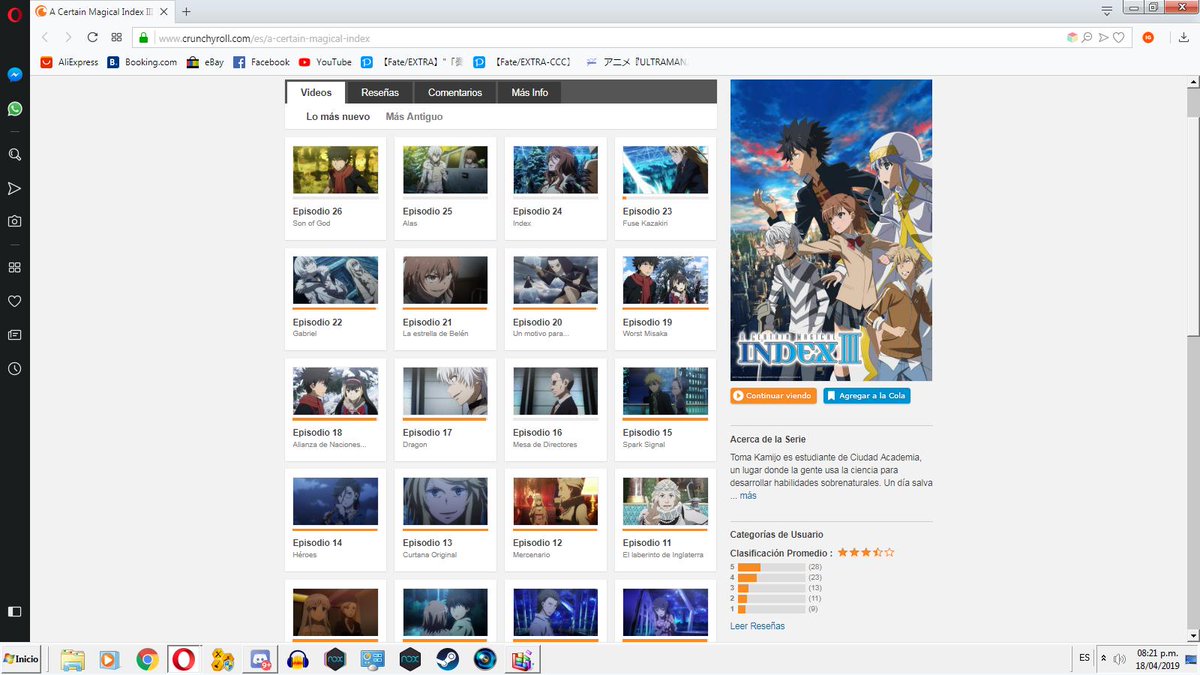Viewport: 1200px width, 675px height.
Task: Click the green padlock security icon
Action: point(144,38)
